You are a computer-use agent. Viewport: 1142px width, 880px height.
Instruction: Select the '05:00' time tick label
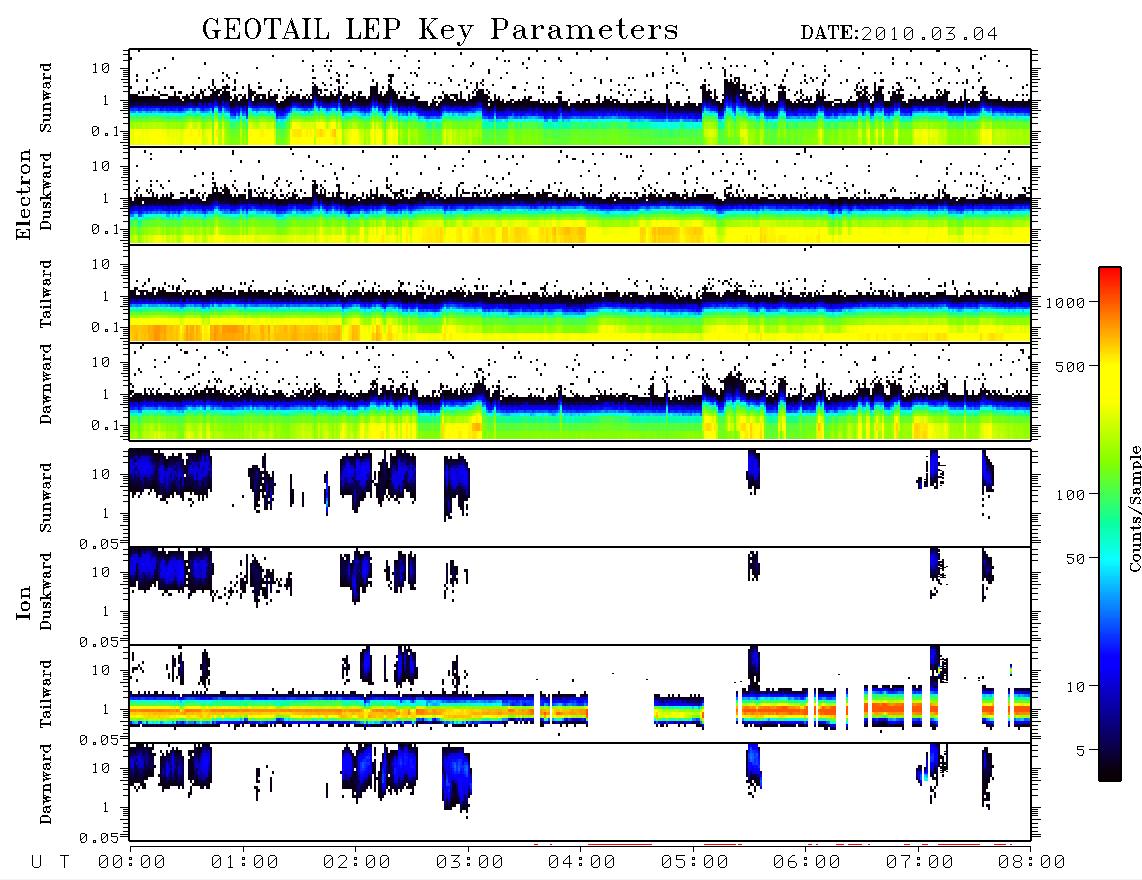[x=695, y=863]
